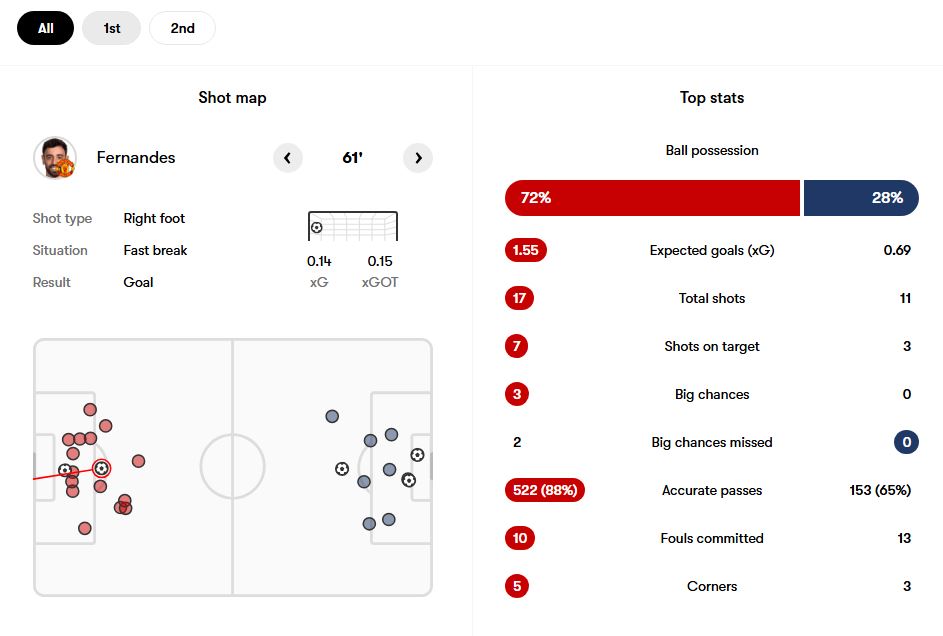Select the away goal ball icon near centre circle

pyautogui.click(x=342, y=468)
